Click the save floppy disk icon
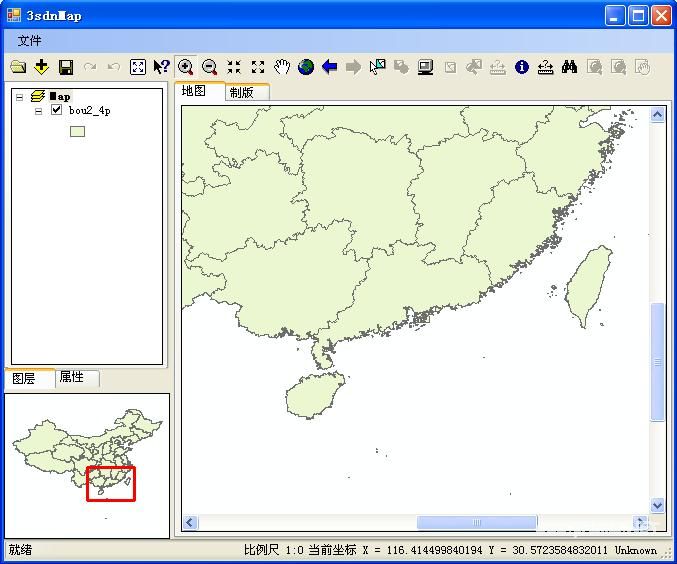 [x=65, y=67]
